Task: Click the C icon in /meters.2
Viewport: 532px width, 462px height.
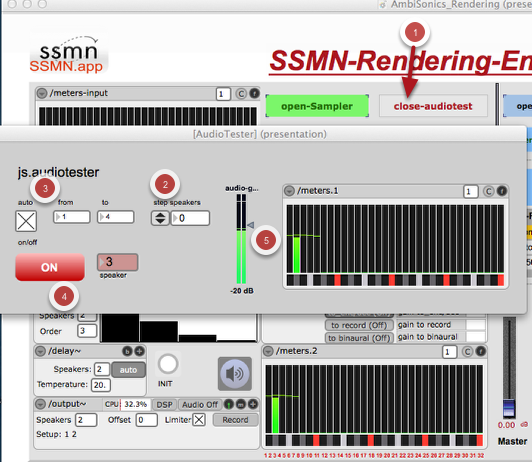Action: [x=467, y=352]
